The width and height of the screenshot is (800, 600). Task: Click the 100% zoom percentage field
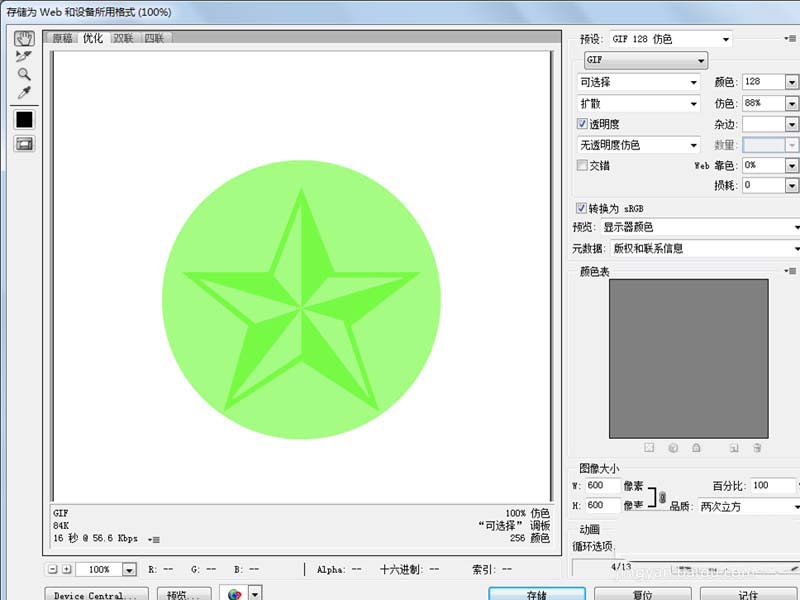[x=99, y=569]
